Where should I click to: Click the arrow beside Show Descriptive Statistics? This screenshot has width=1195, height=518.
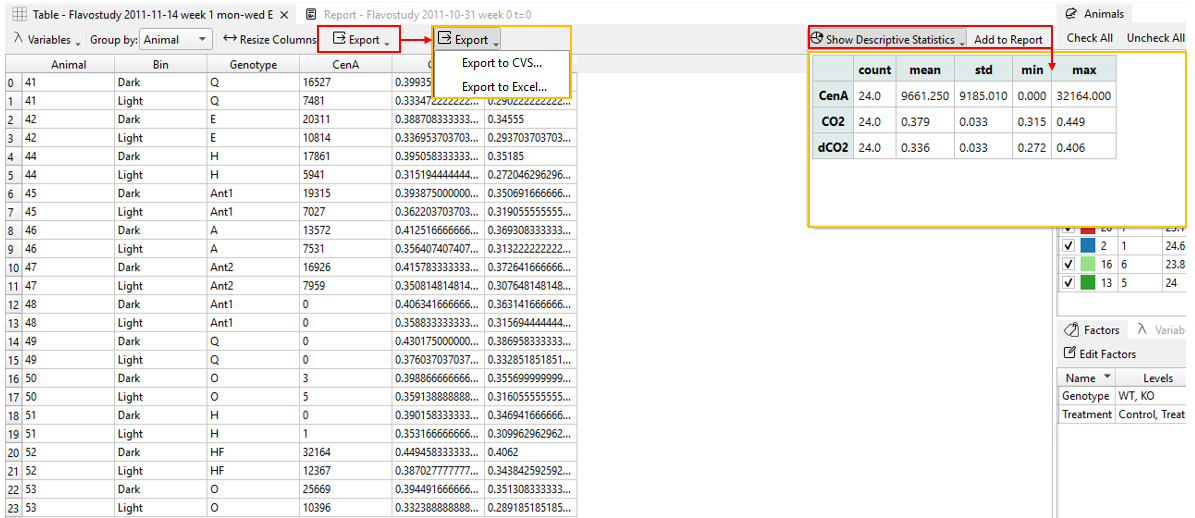963,43
